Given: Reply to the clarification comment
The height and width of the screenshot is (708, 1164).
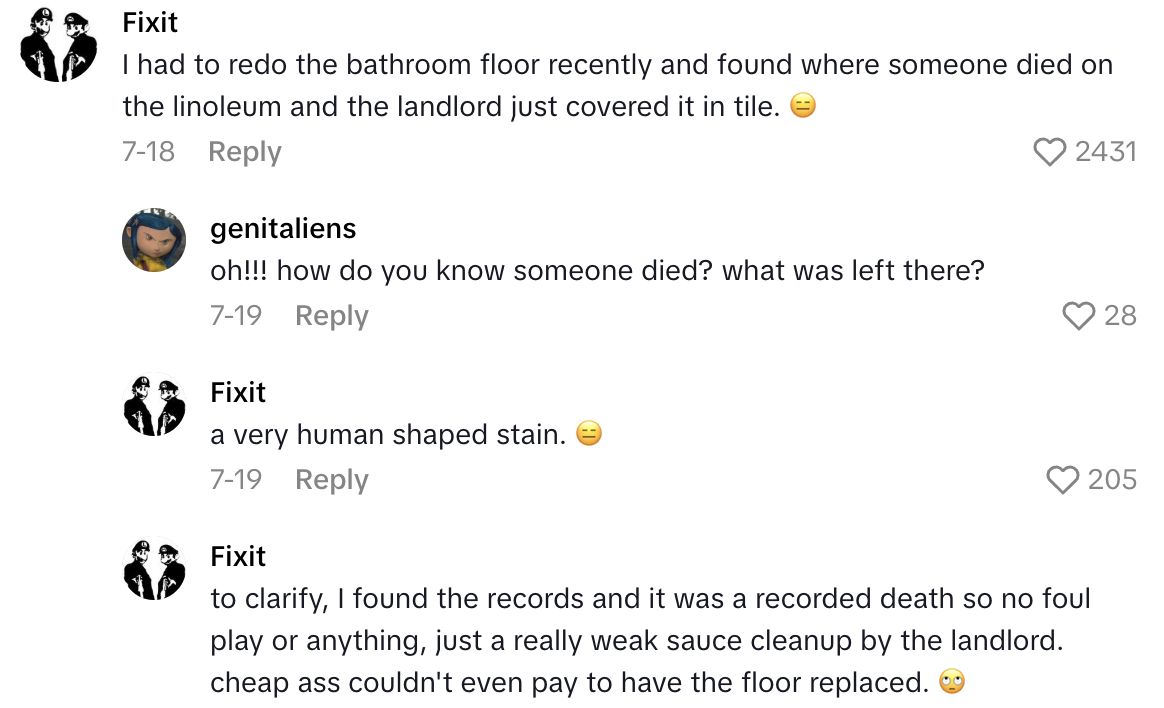Looking at the screenshot, I should click(330, 704).
